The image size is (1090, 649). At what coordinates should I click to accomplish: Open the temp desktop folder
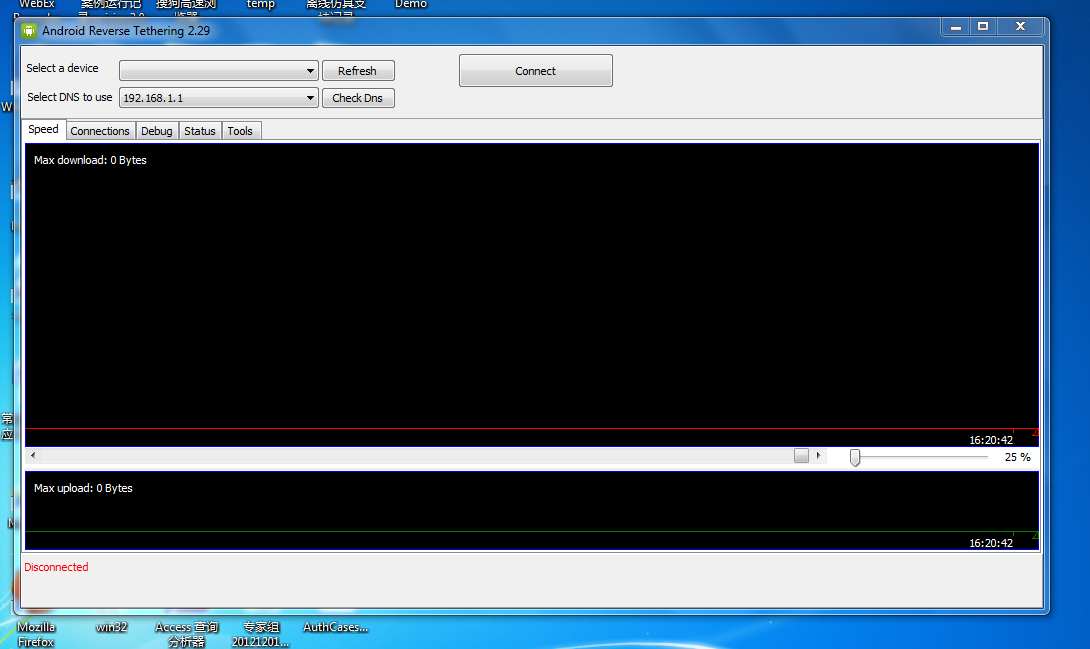pyautogui.click(x=261, y=5)
